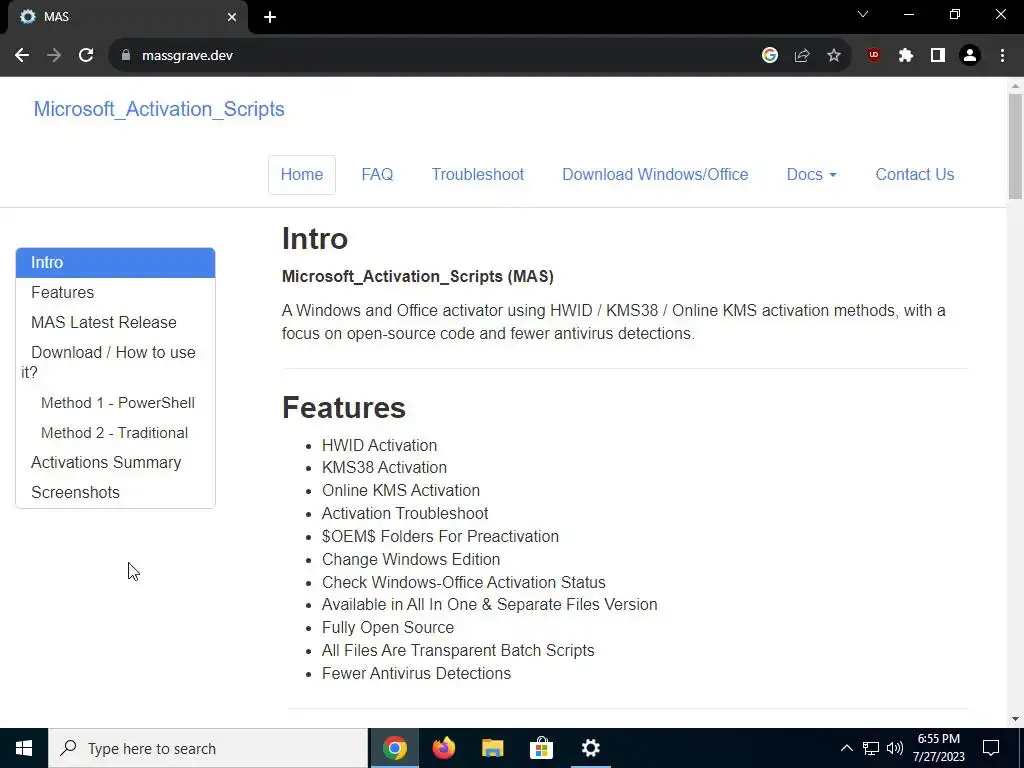Click the Features heading
The height and width of the screenshot is (768, 1024).
344,408
